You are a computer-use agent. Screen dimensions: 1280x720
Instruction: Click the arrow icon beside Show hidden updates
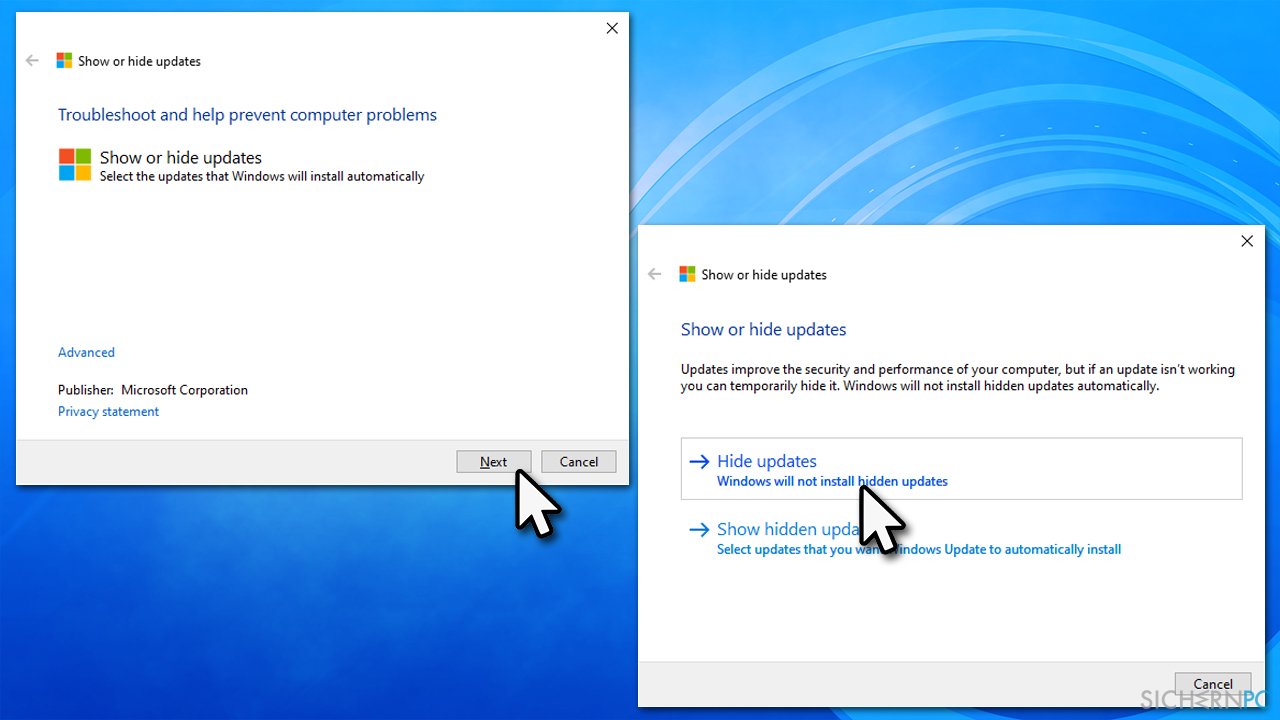[699, 530]
